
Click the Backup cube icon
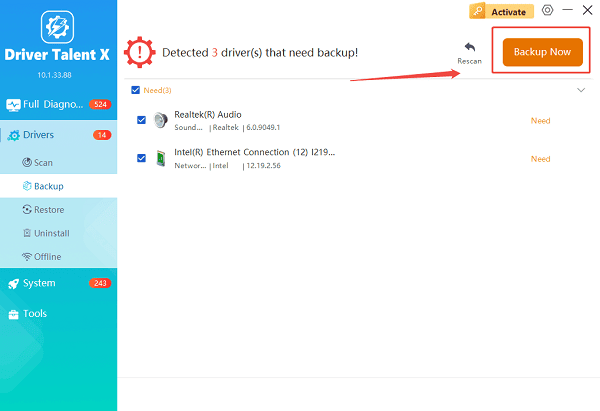27,186
